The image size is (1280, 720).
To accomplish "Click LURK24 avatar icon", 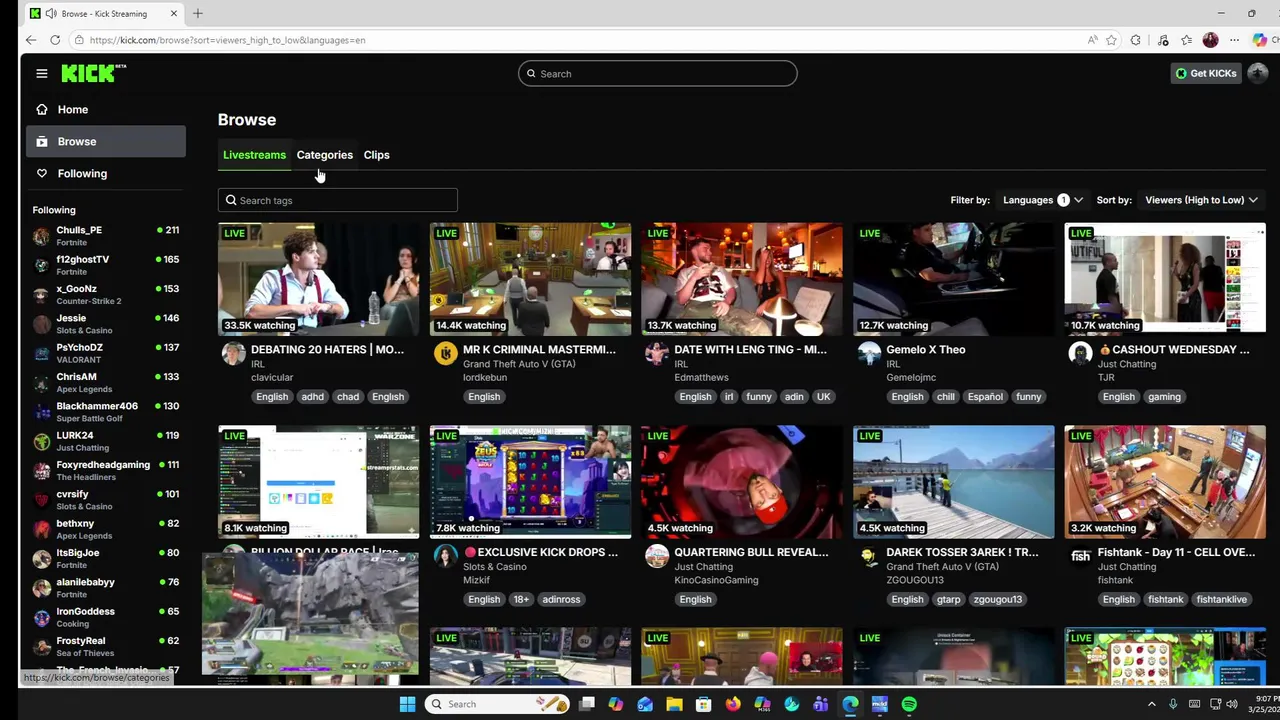I will click(41, 442).
